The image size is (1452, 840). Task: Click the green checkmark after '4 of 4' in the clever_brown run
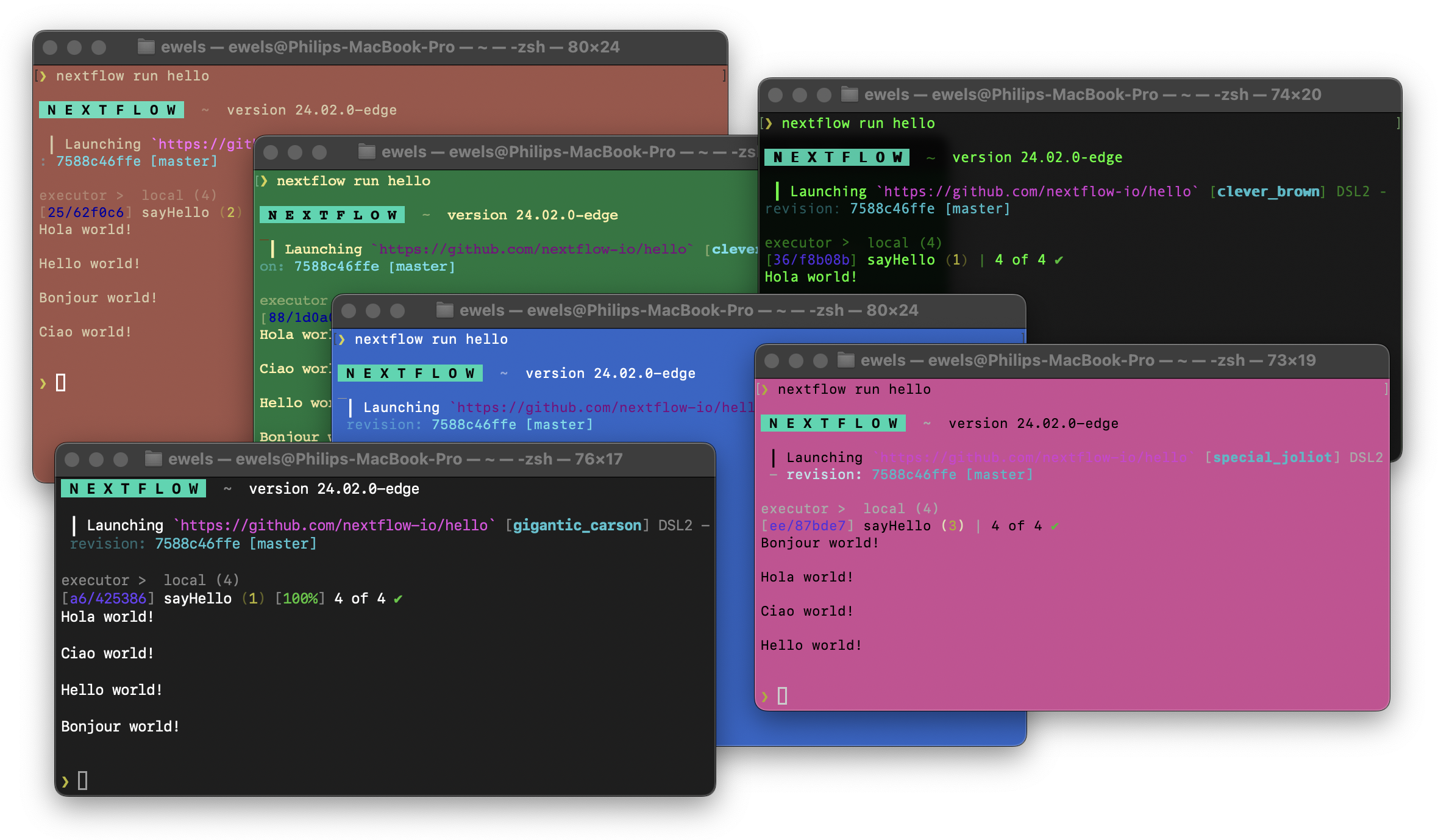click(1059, 259)
